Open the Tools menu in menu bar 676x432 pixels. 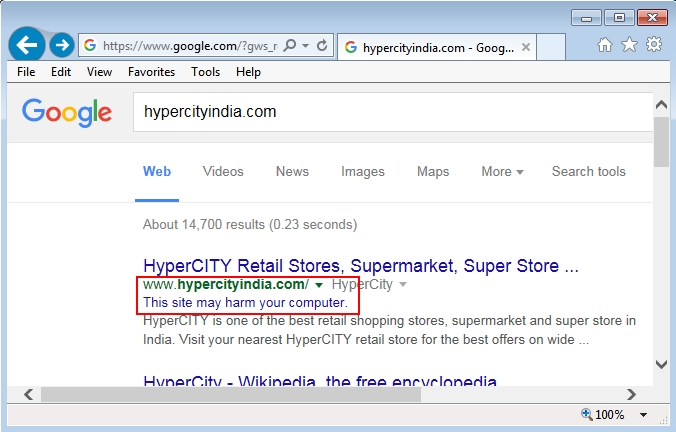(205, 72)
